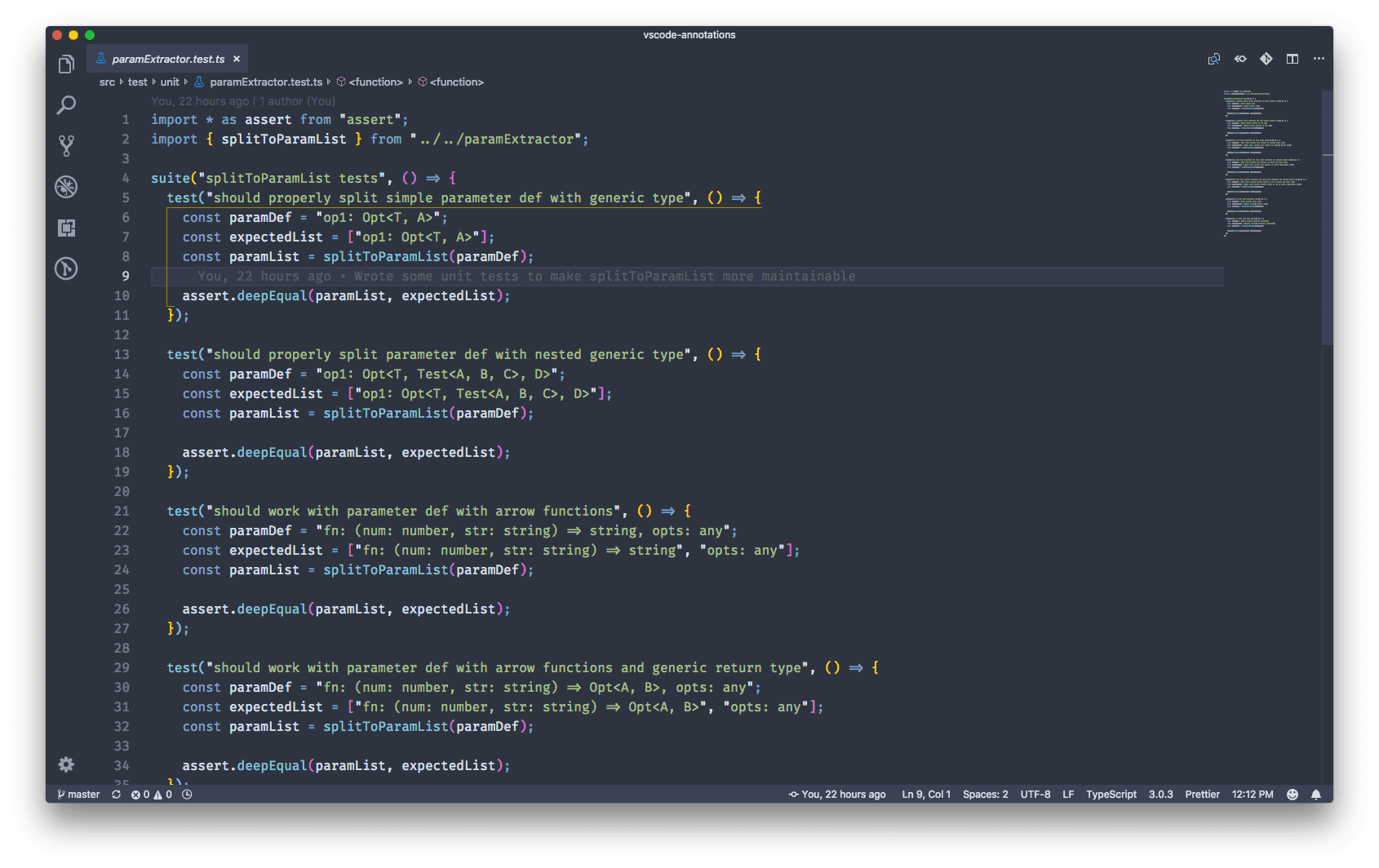Click the master branch in status bar

[x=79, y=795]
